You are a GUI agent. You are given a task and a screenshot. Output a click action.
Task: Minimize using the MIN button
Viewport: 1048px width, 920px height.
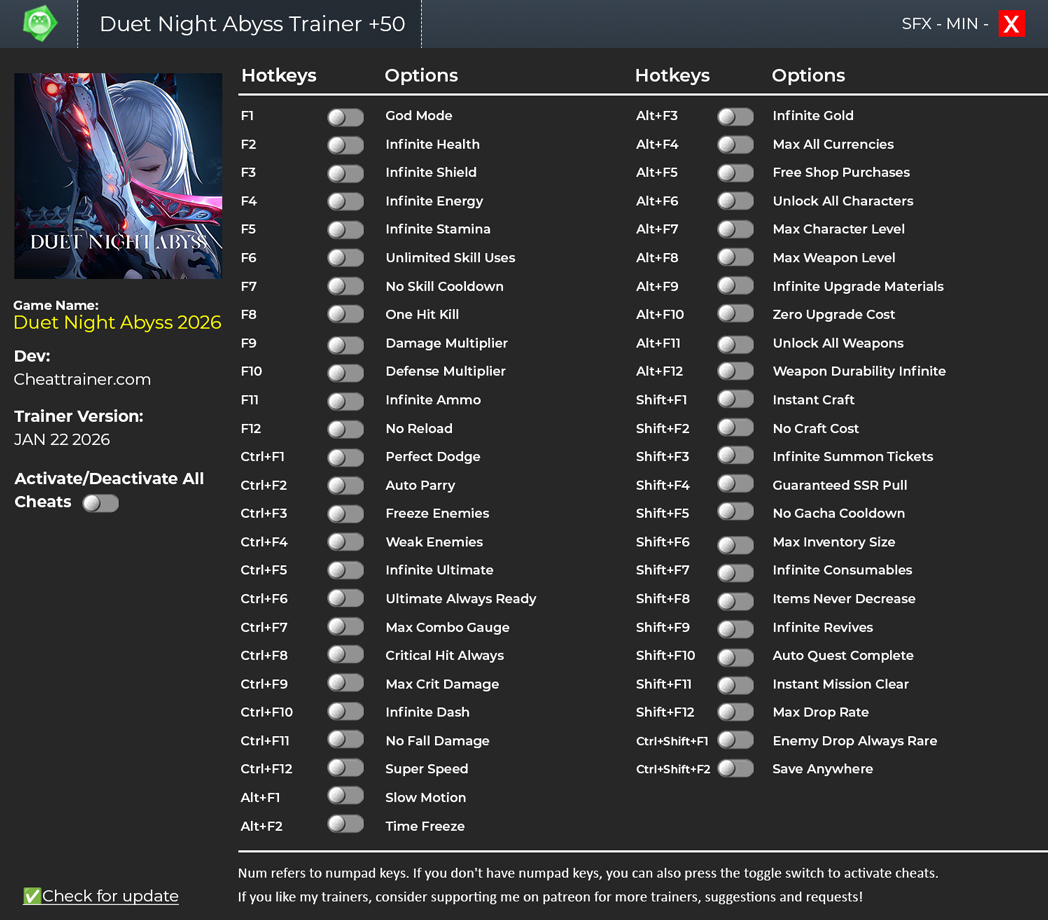(962, 24)
